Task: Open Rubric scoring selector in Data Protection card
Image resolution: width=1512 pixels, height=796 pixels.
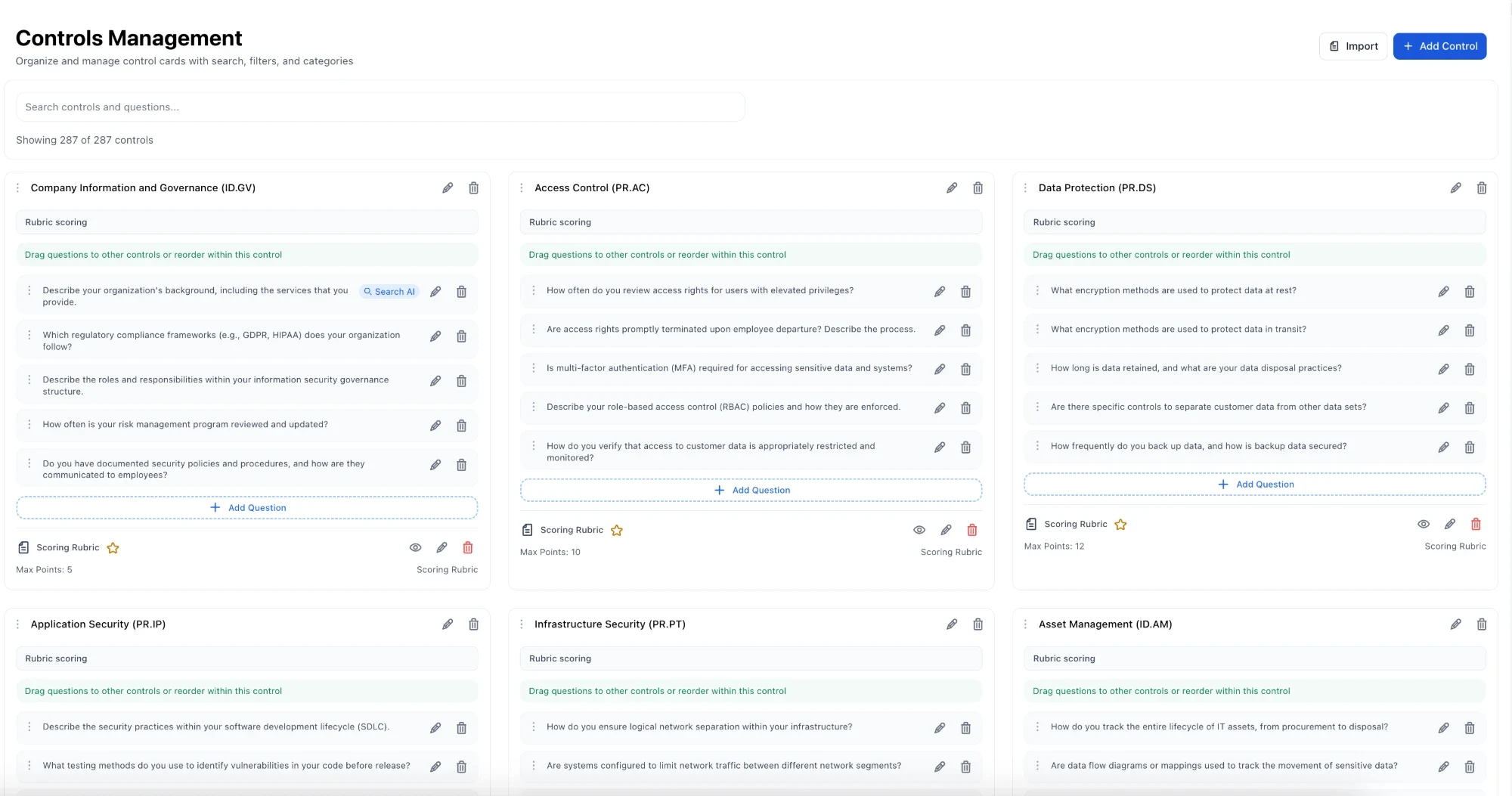Action: pyautogui.click(x=1255, y=222)
